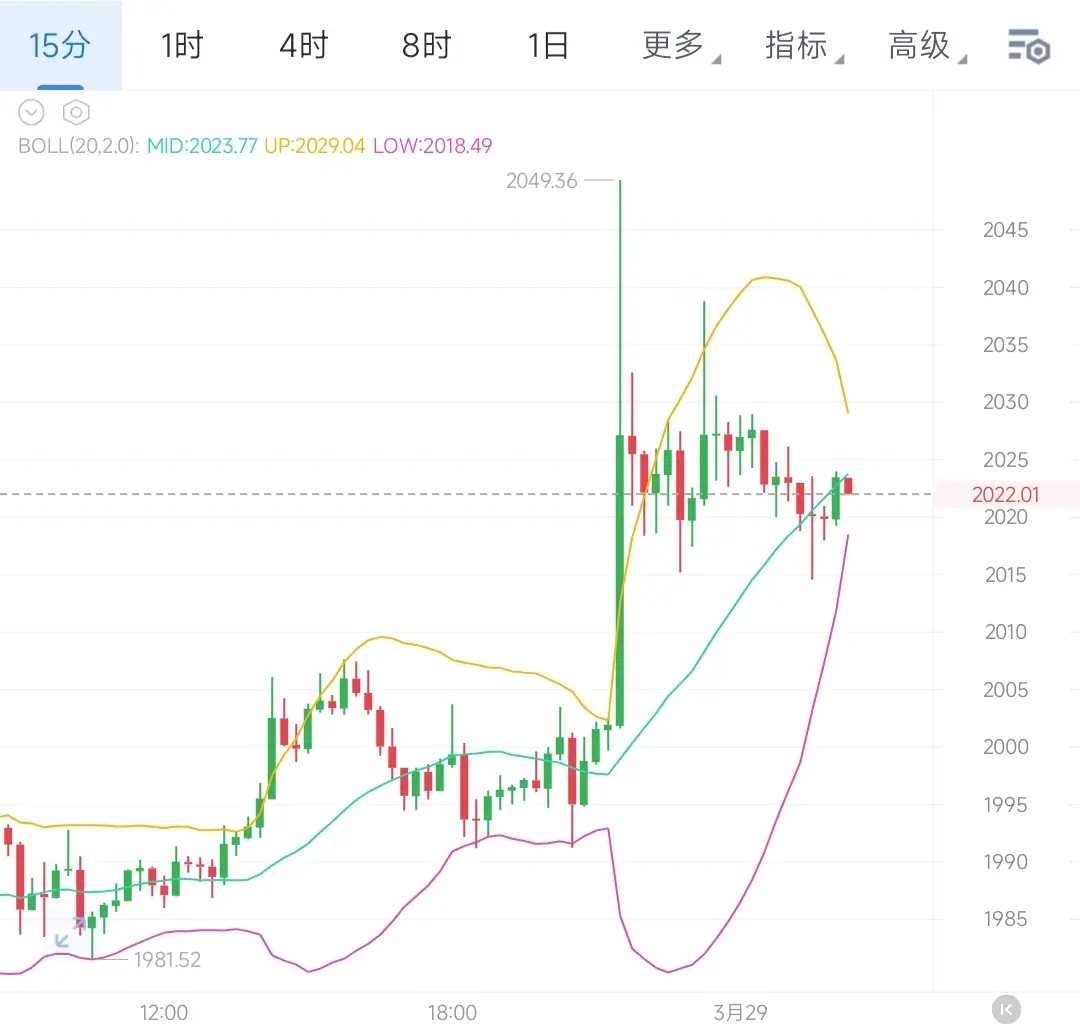Viewport: 1080px width, 1029px height.
Task: Click the 2015 price axis label
Action: 1006,574
